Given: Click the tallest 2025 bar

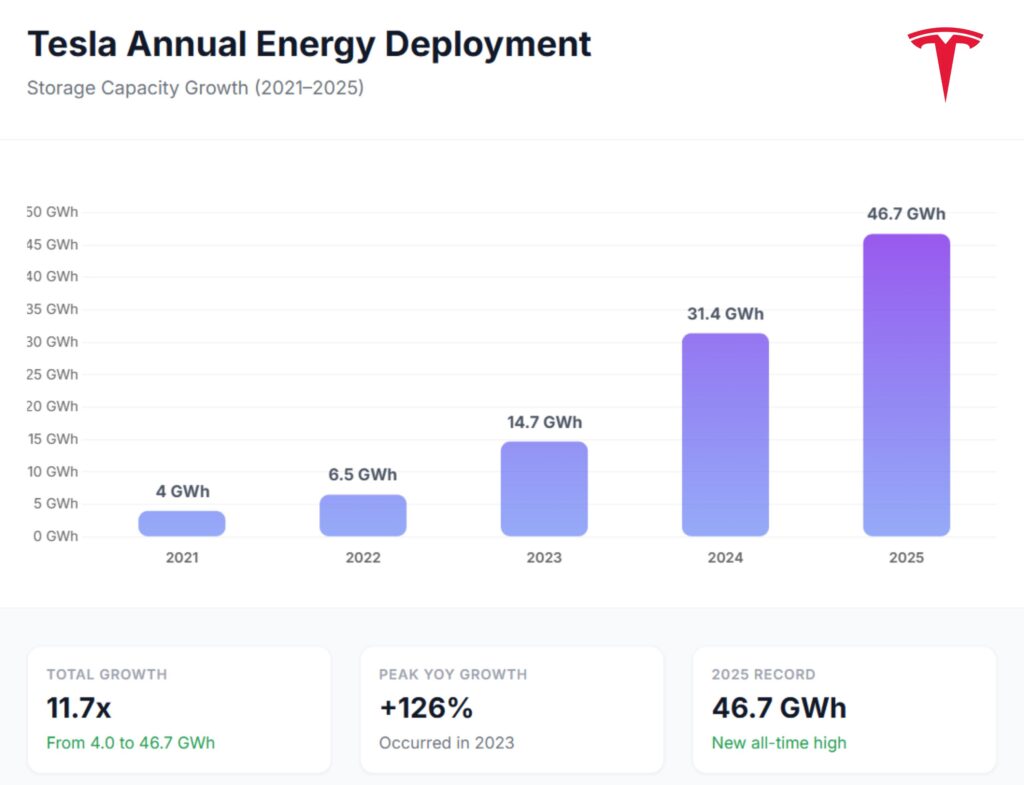Looking at the screenshot, I should click(x=906, y=385).
